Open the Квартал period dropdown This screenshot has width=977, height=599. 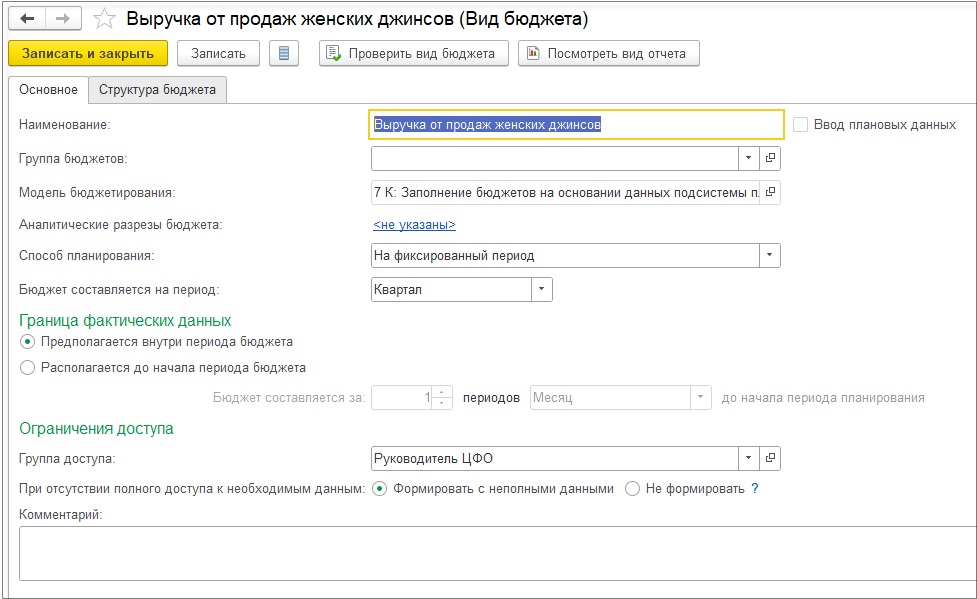point(541,289)
